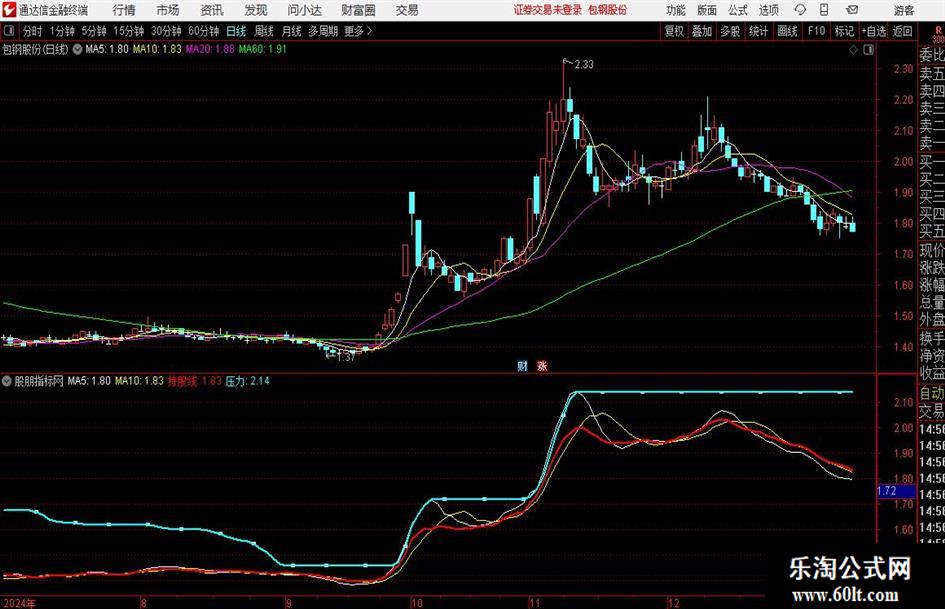Click the 多股 toolbar button
The width and height of the screenshot is (945, 609).
pyautogui.click(x=730, y=31)
